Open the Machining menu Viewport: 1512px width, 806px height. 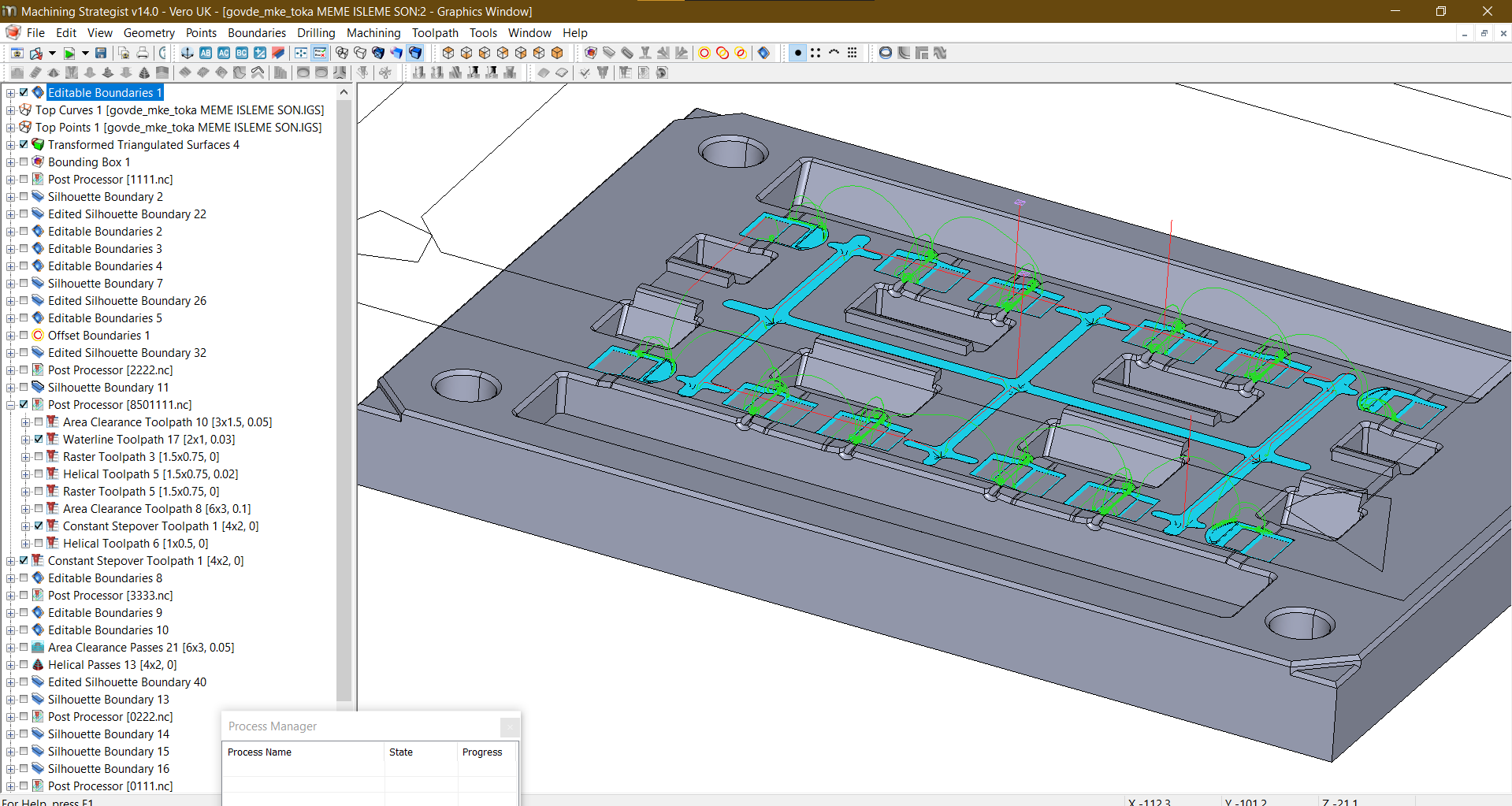[x=373, y=32]
